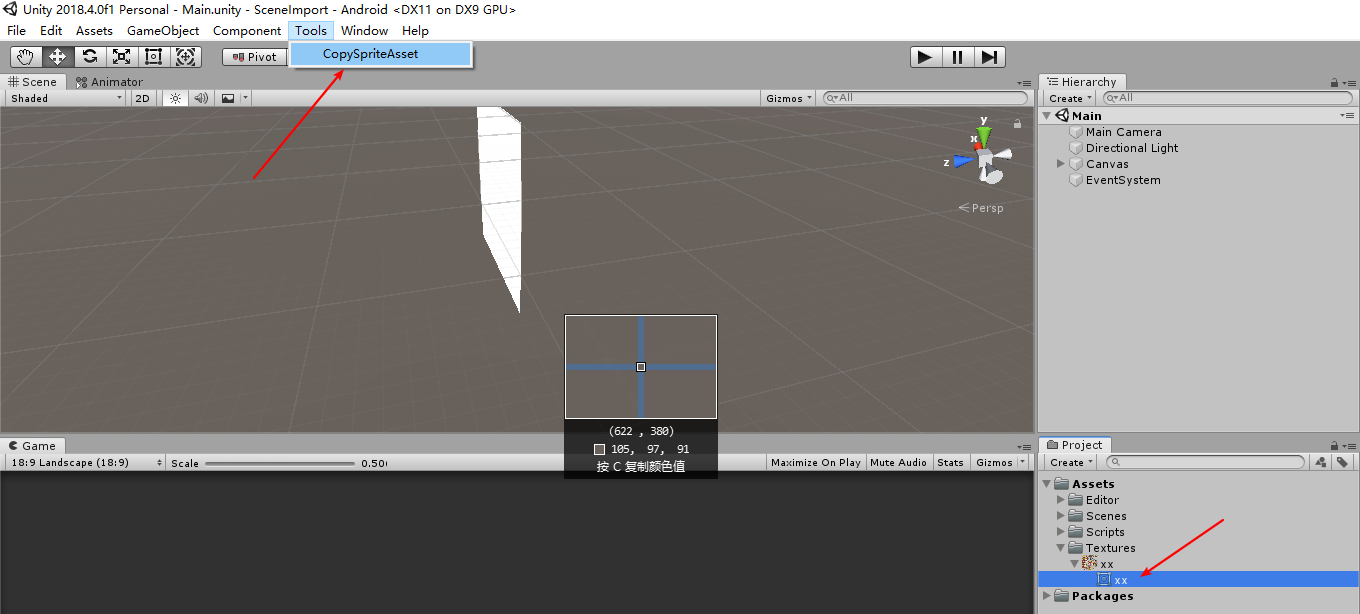Screen dimensions: 1360x614
Task: Toggle 2D view mode in the Scene view
Action: click(142, 98)
